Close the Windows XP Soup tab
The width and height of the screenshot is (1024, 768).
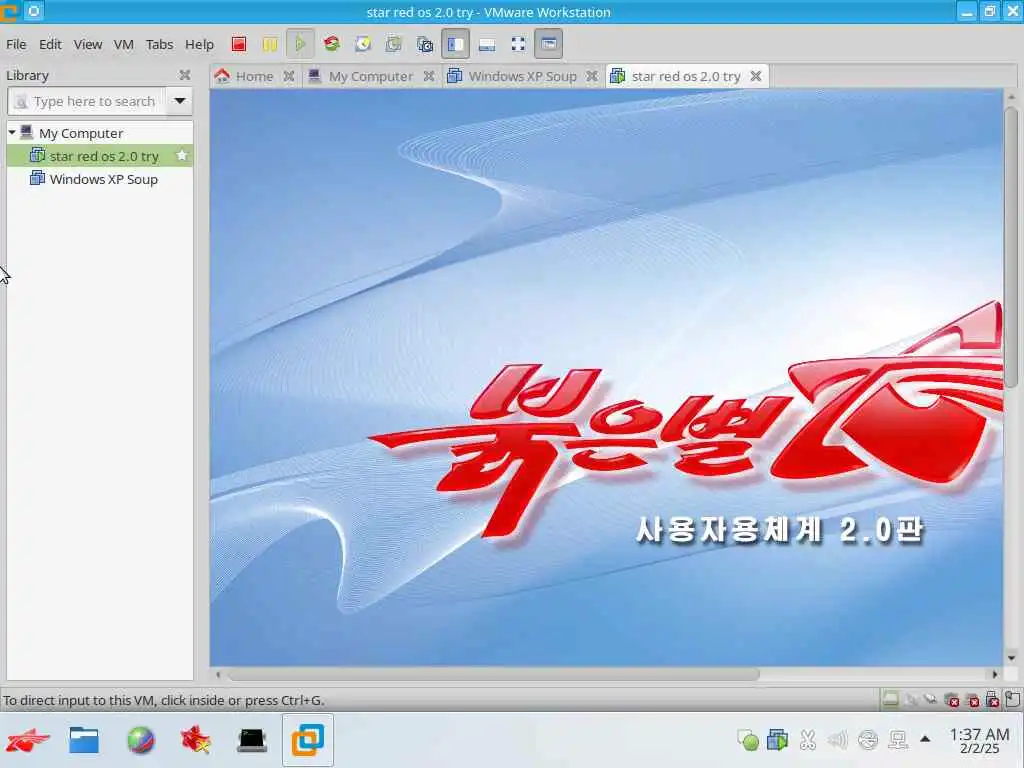point(592,76)
